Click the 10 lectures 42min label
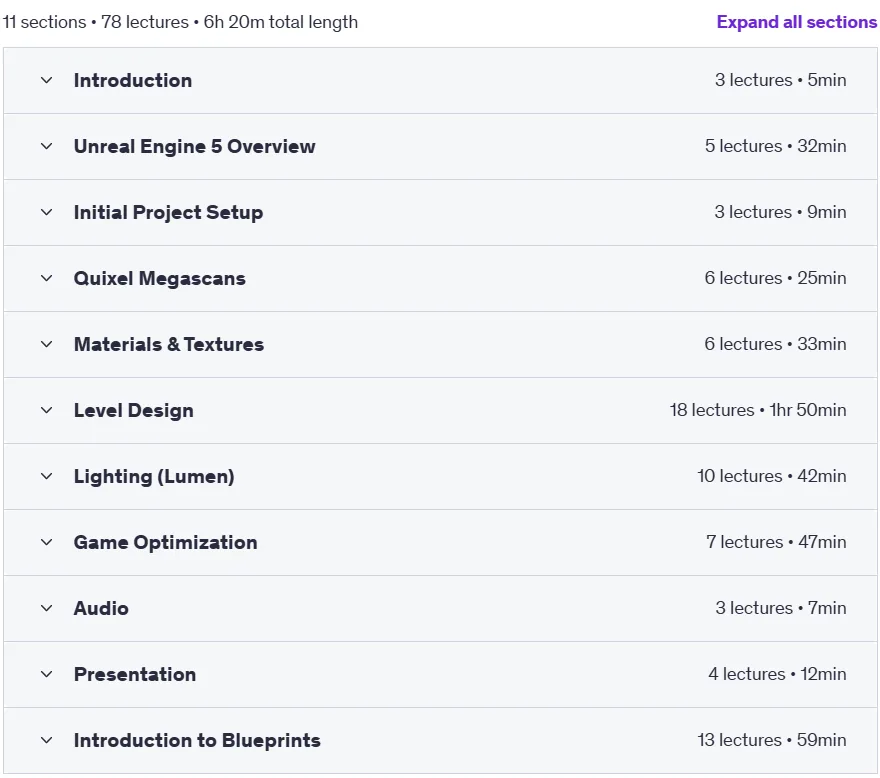880x778 pixels. [772, 476]
